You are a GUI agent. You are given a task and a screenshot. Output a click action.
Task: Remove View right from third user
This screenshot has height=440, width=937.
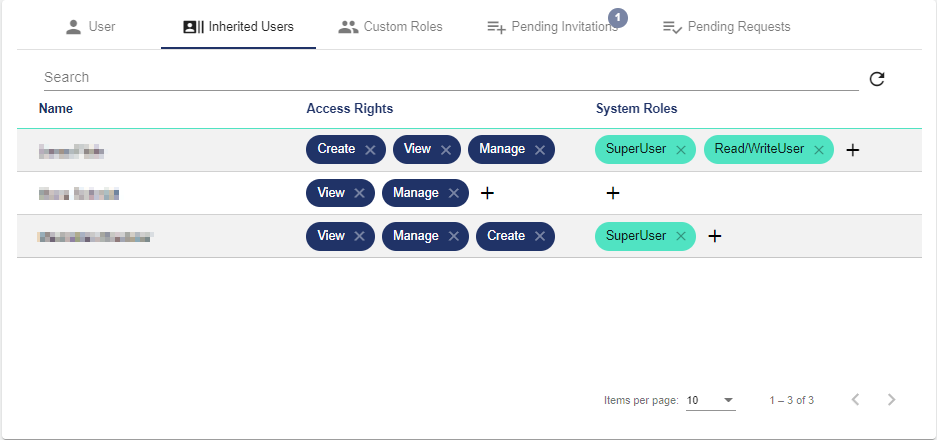click(360, 236)
